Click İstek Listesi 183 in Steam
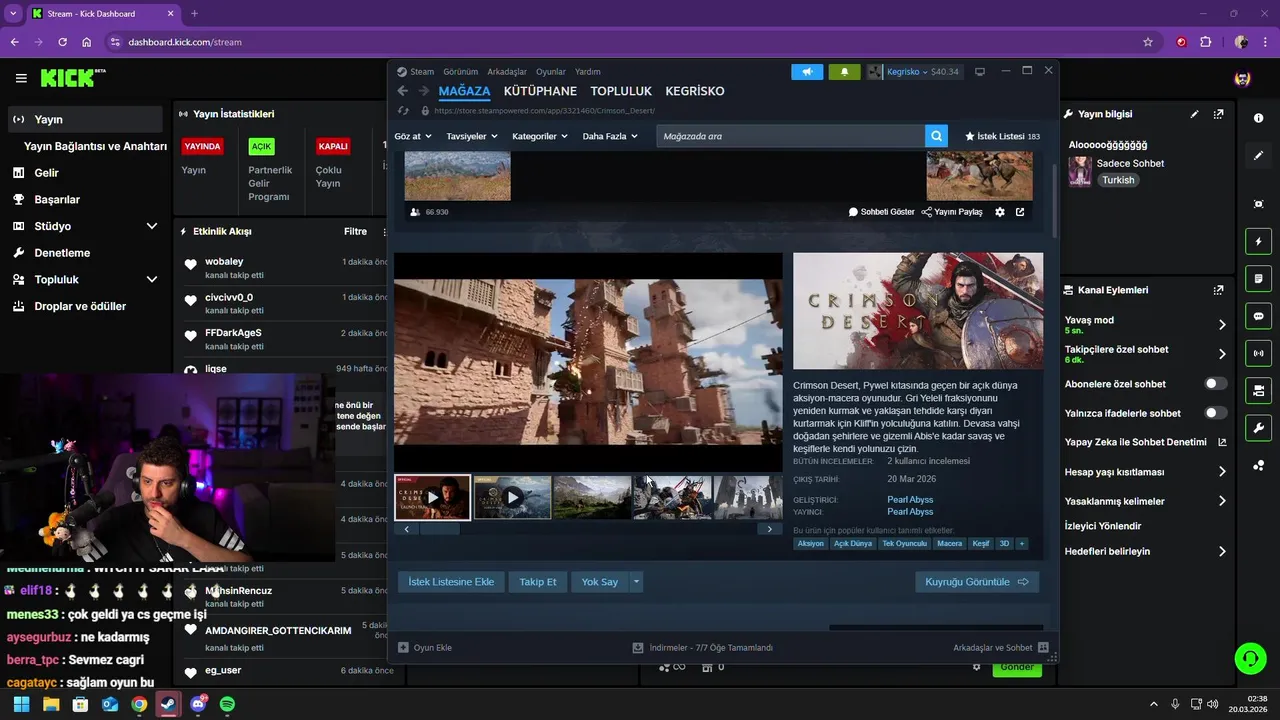1280x720 pixels. tap(1002, 136)
